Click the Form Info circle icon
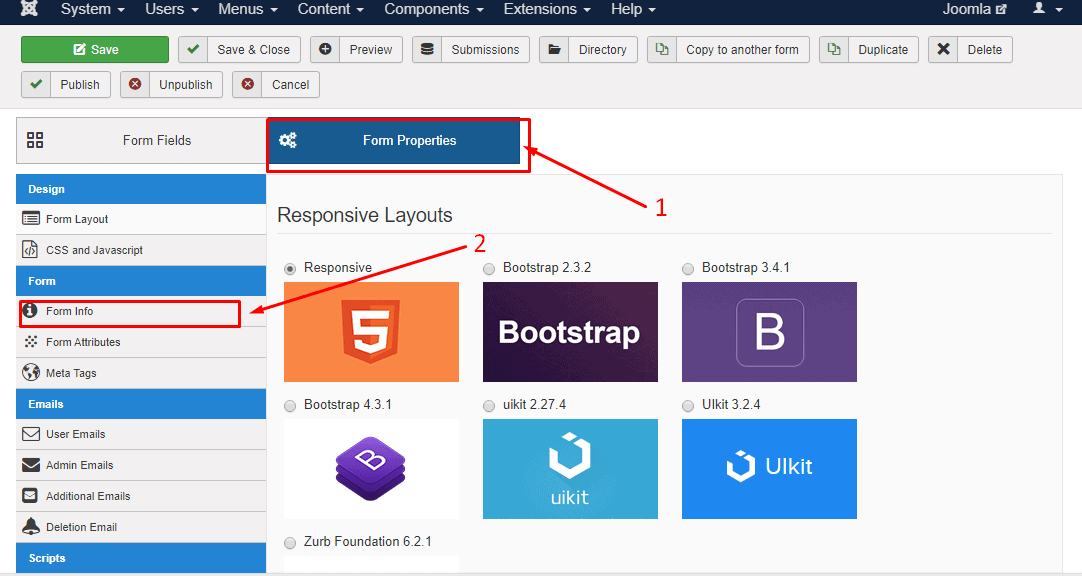 coord(30,310)
